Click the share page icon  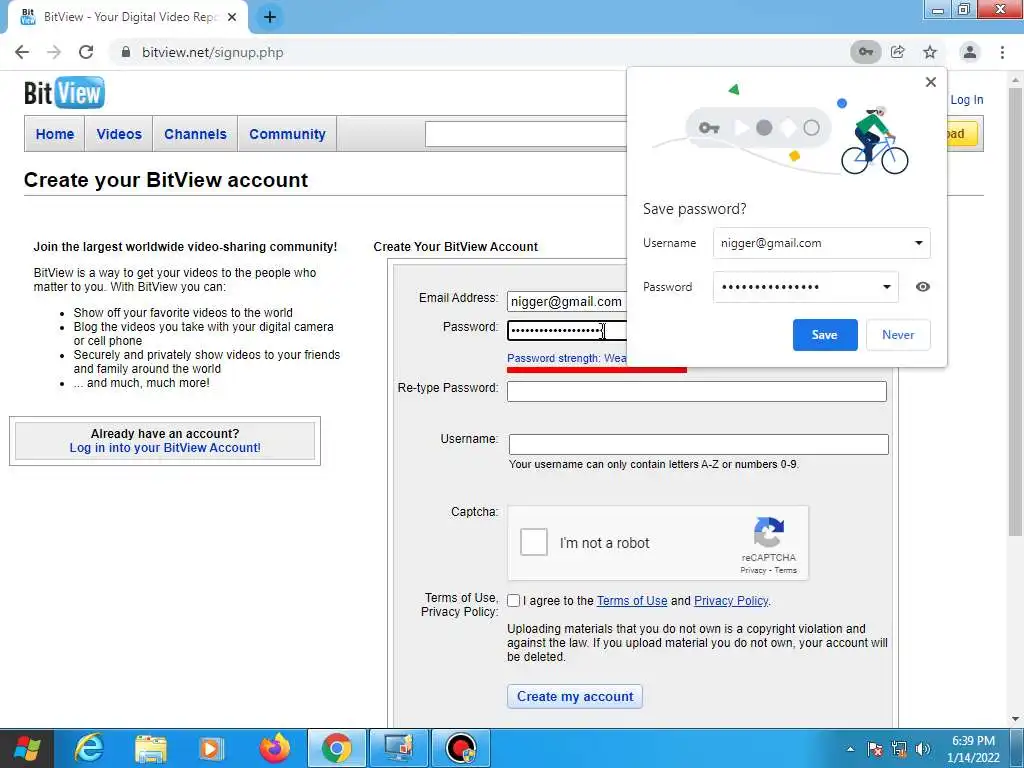click(x=898, y=52)
